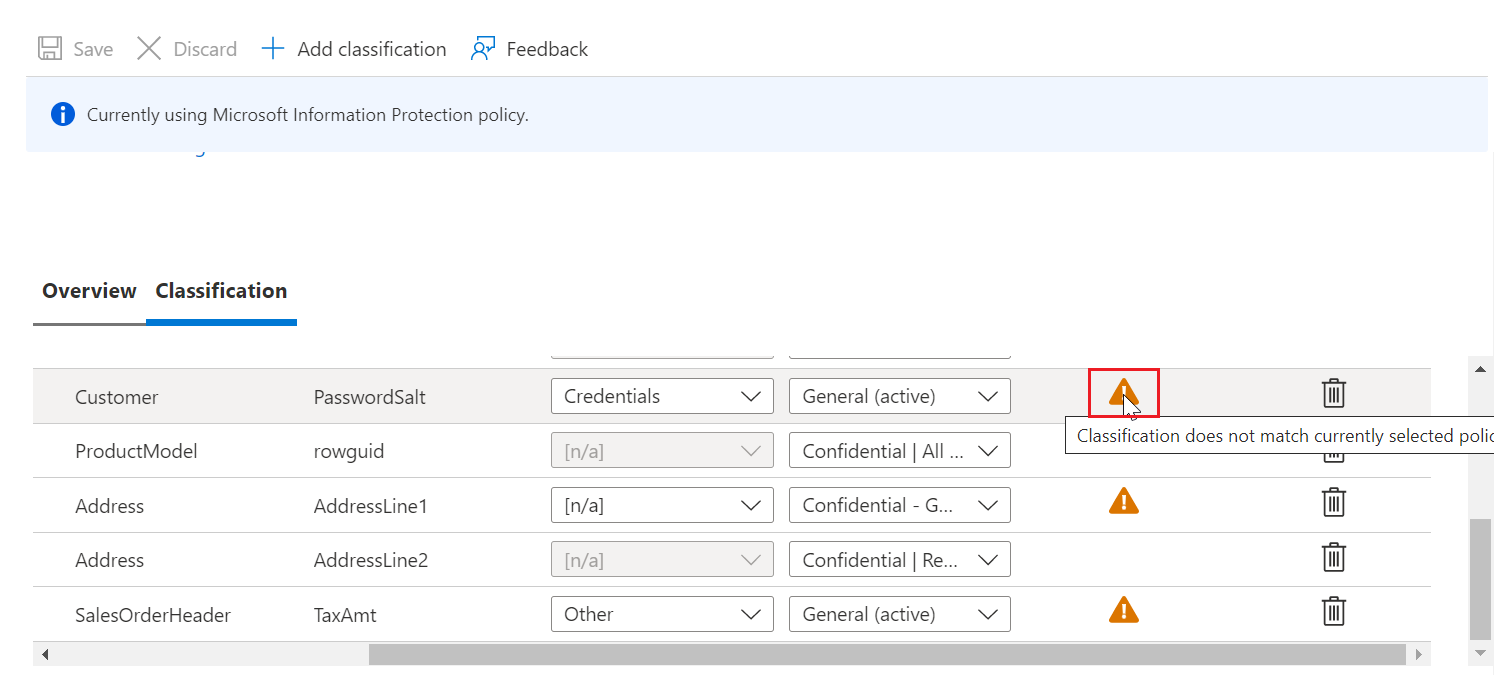Click the vertical scrollbar up arrow
Screen dimensions: 1494x675
point(1480,369)
